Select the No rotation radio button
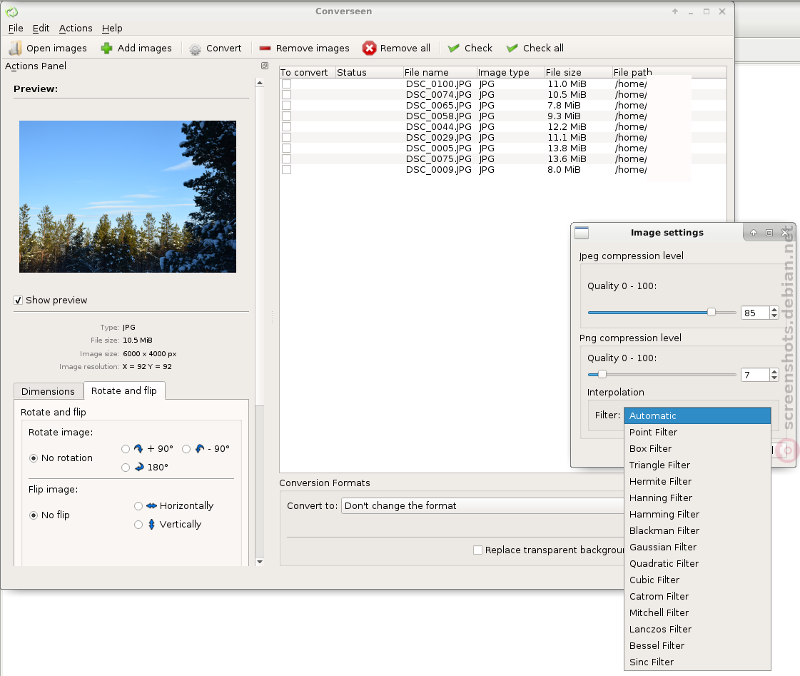The width and height of the screenshot is (800, 676). pyautogui.click(x=34, y=458)
